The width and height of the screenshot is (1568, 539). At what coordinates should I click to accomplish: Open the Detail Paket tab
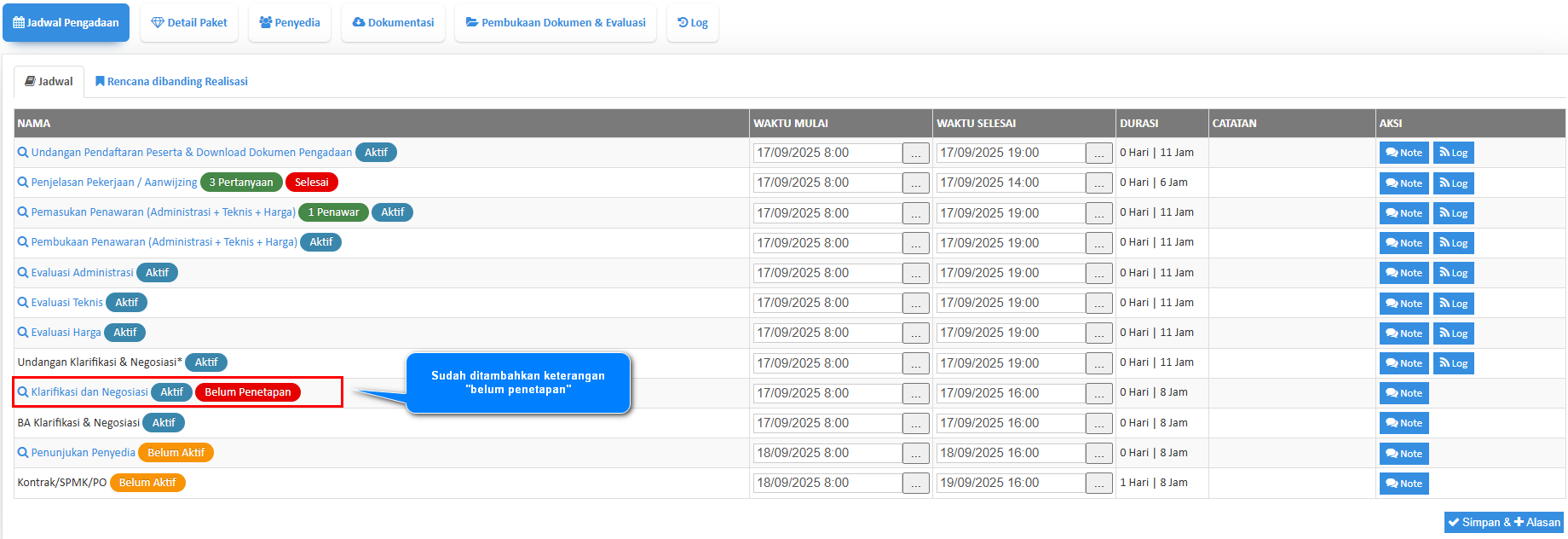[189, 23]
